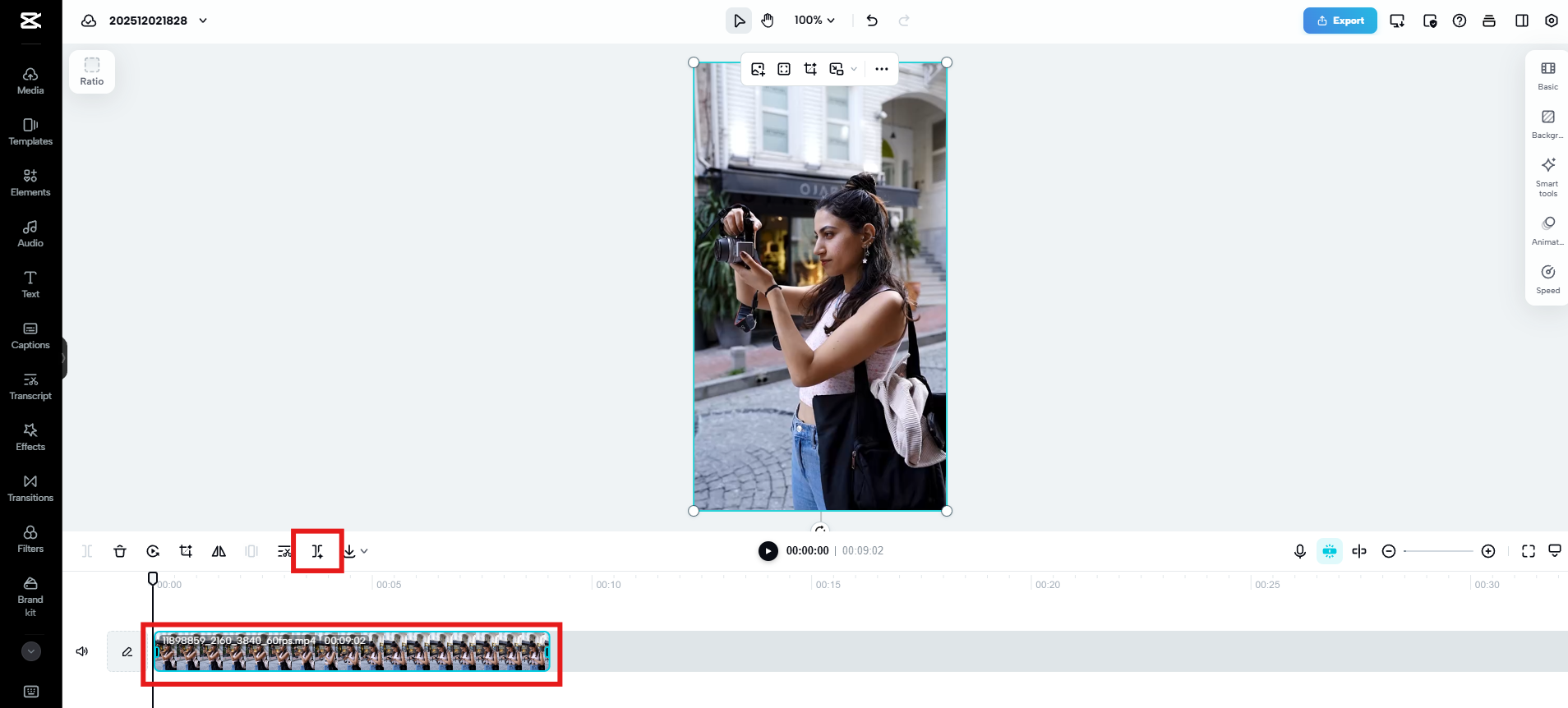Click the timeline zoom-in plus icon

pos(1487,551)
